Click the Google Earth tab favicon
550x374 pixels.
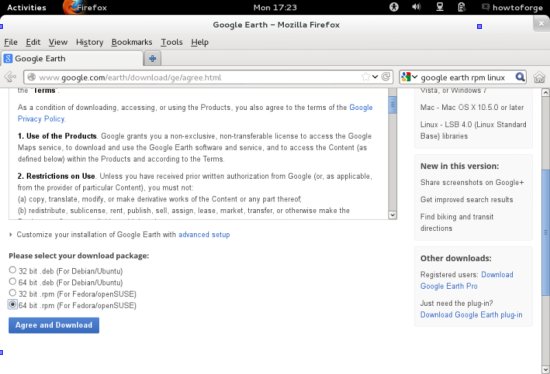pyautogui.click(x=8, y=59)
